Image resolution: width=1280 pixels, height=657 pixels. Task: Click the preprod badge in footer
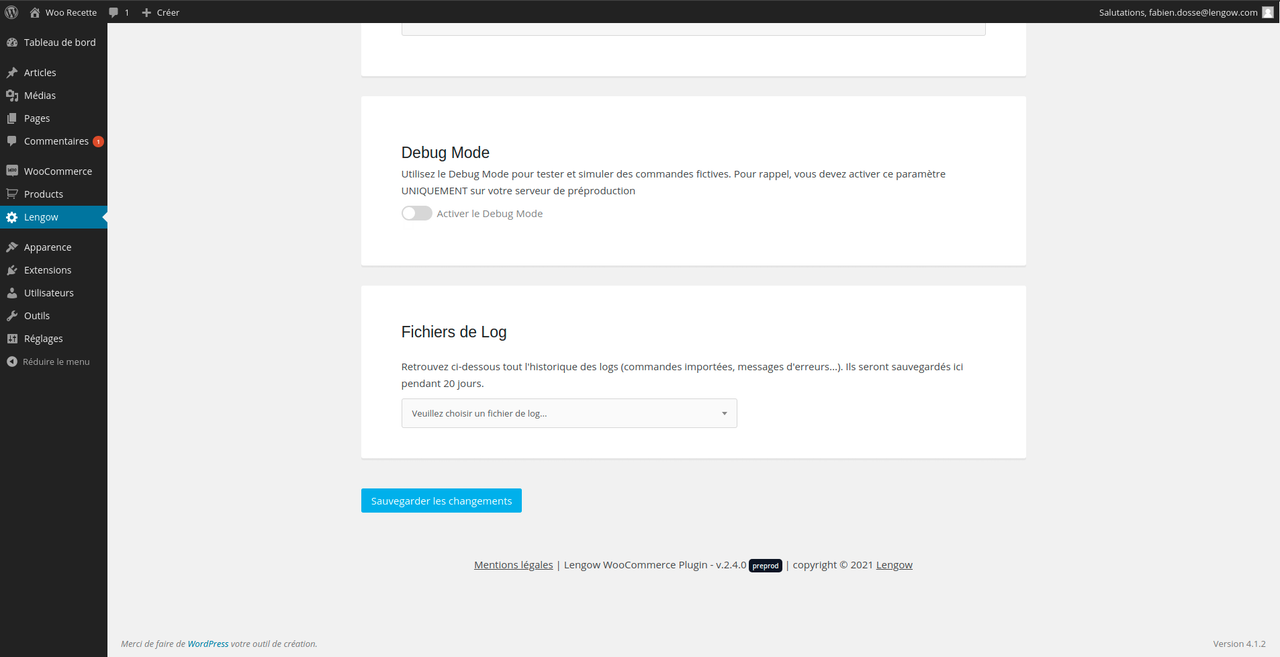pos(765,565)
